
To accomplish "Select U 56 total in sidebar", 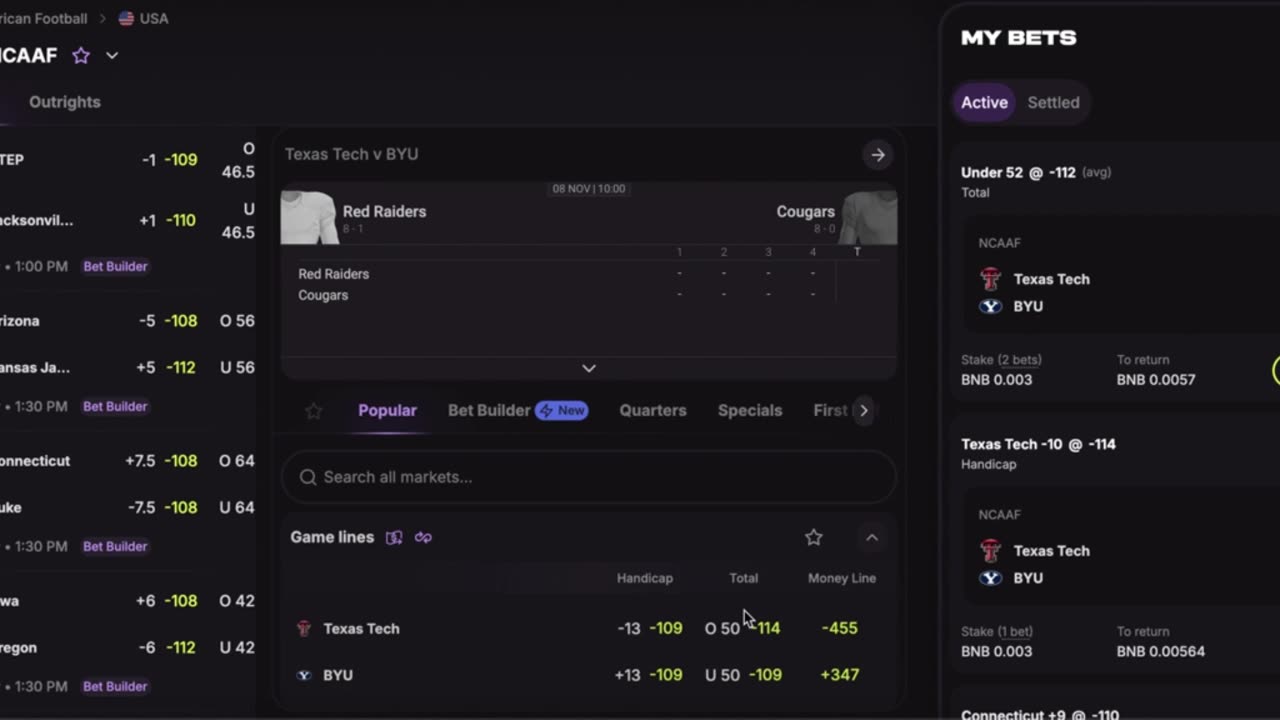I will point(237,368).
